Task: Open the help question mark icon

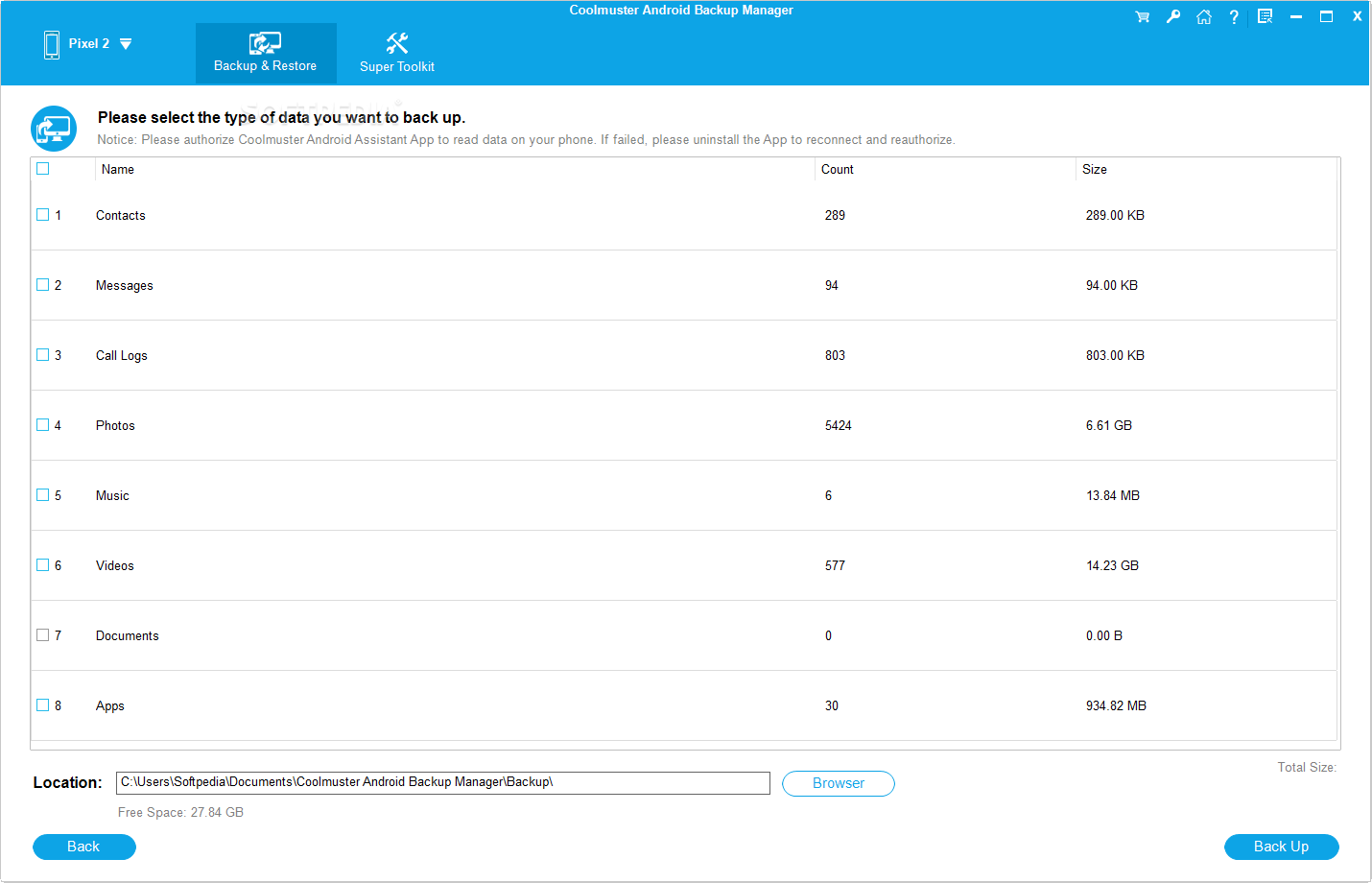Action: point(1234,16)
